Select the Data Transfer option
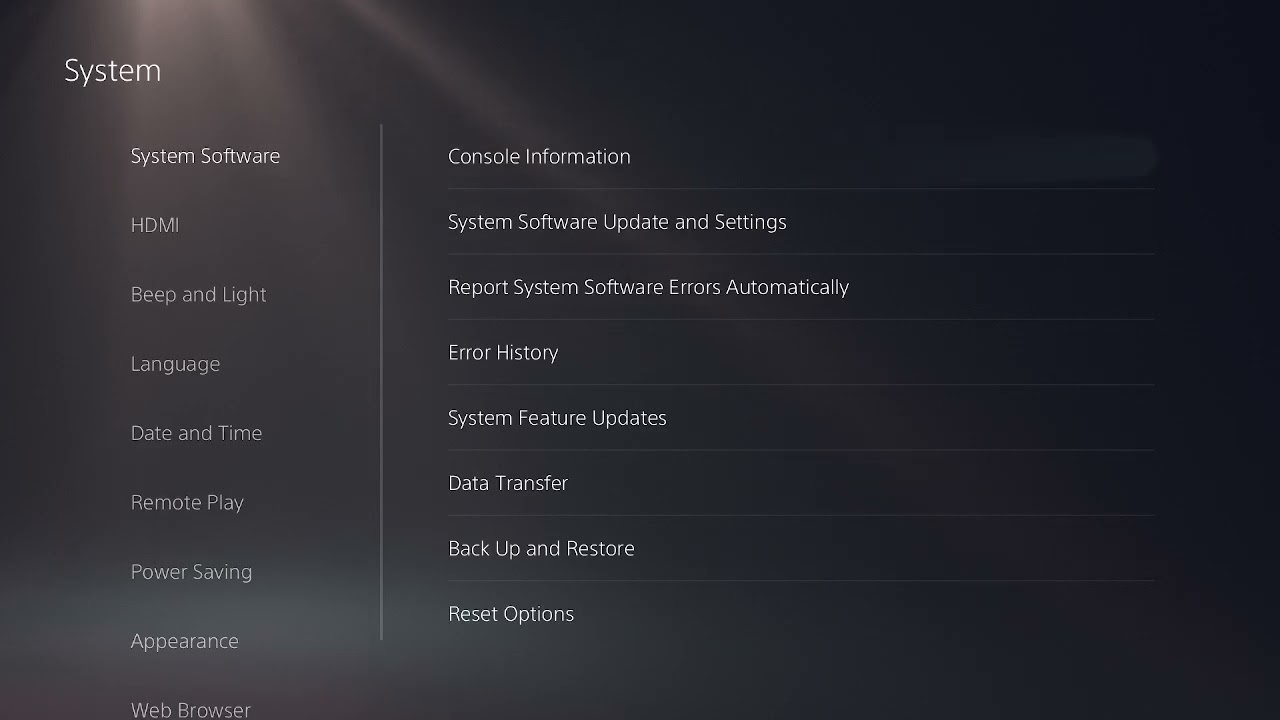 click(x=801, y=483)
